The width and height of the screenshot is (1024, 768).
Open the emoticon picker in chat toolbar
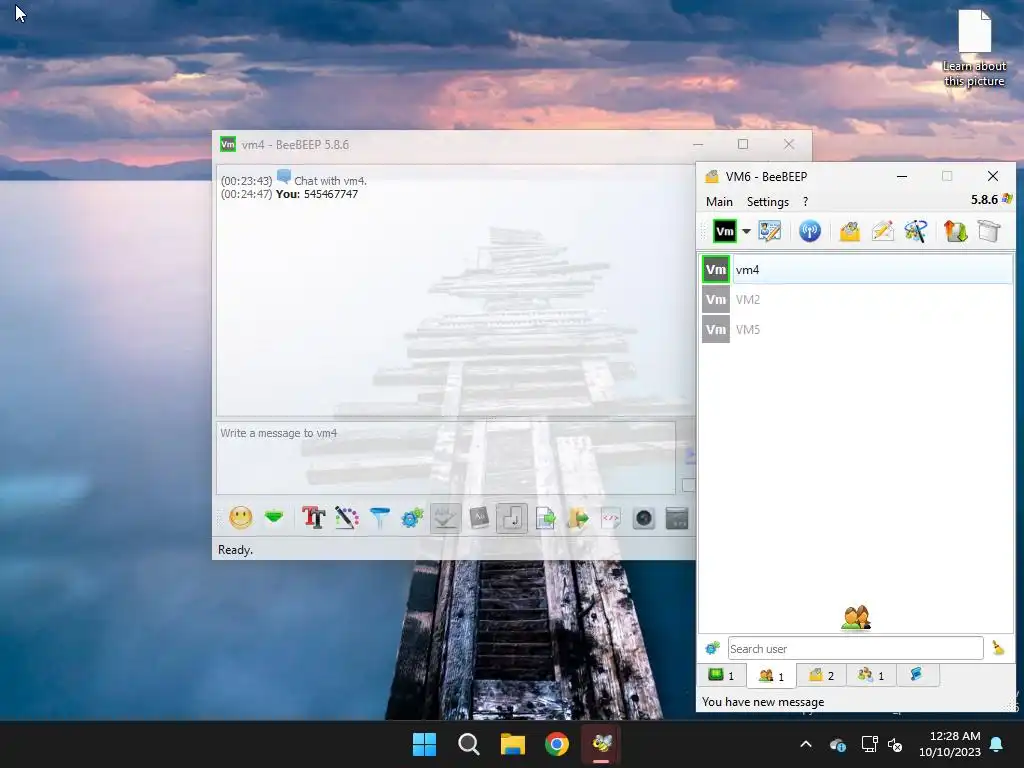click(x=240, y=519)
